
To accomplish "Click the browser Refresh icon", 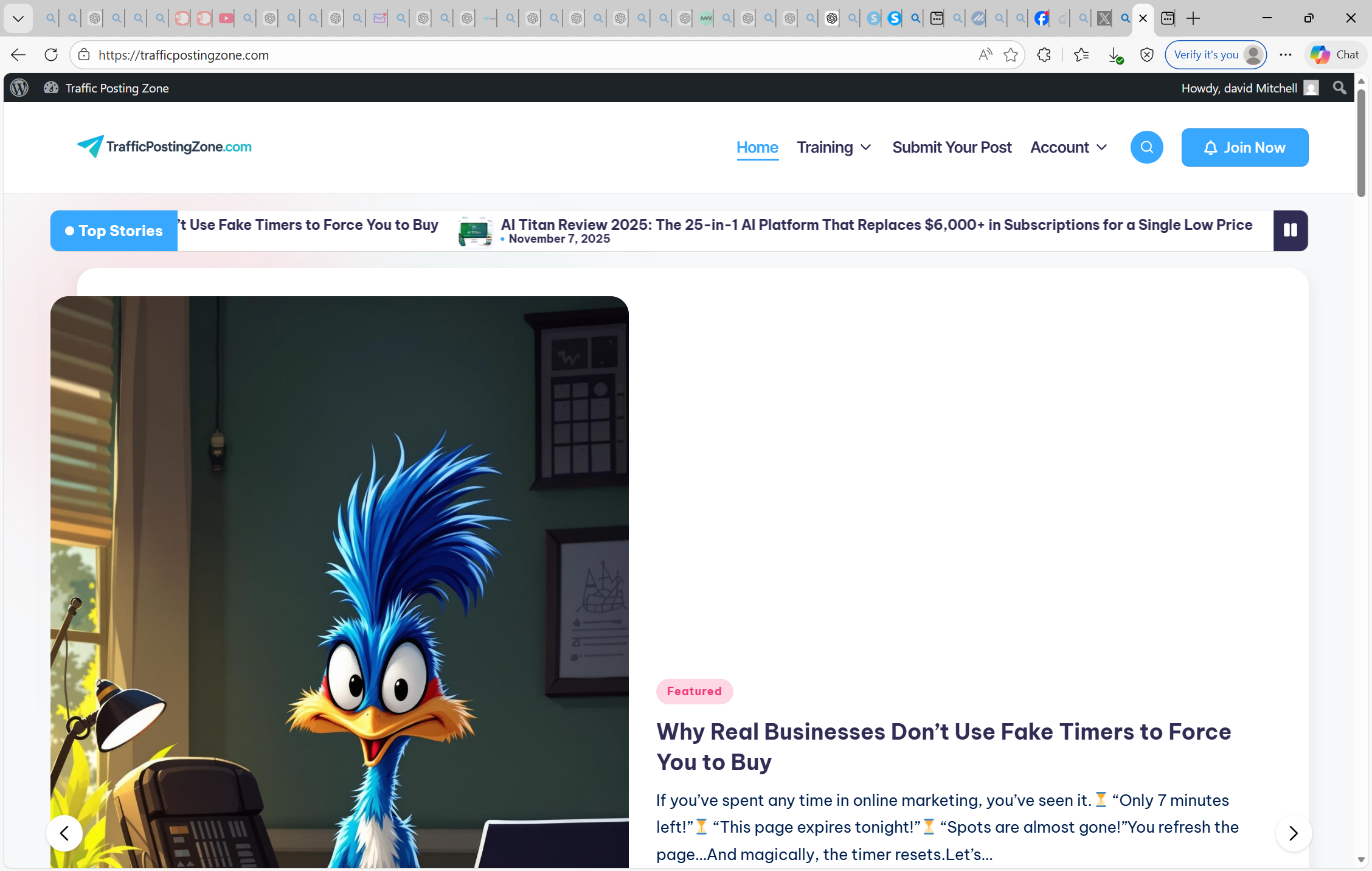I will [x=51, y=55].
